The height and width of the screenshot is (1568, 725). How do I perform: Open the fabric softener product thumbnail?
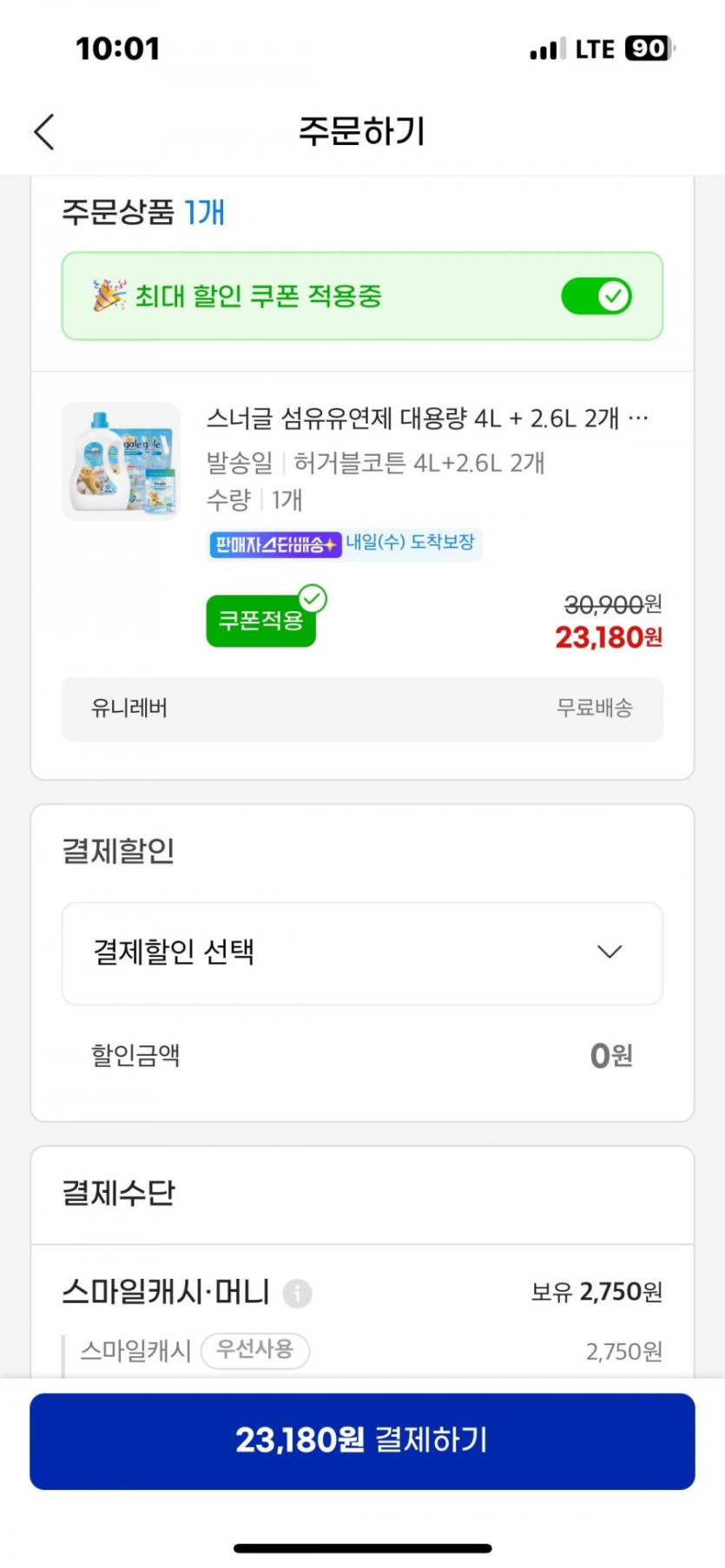(121, 461)
